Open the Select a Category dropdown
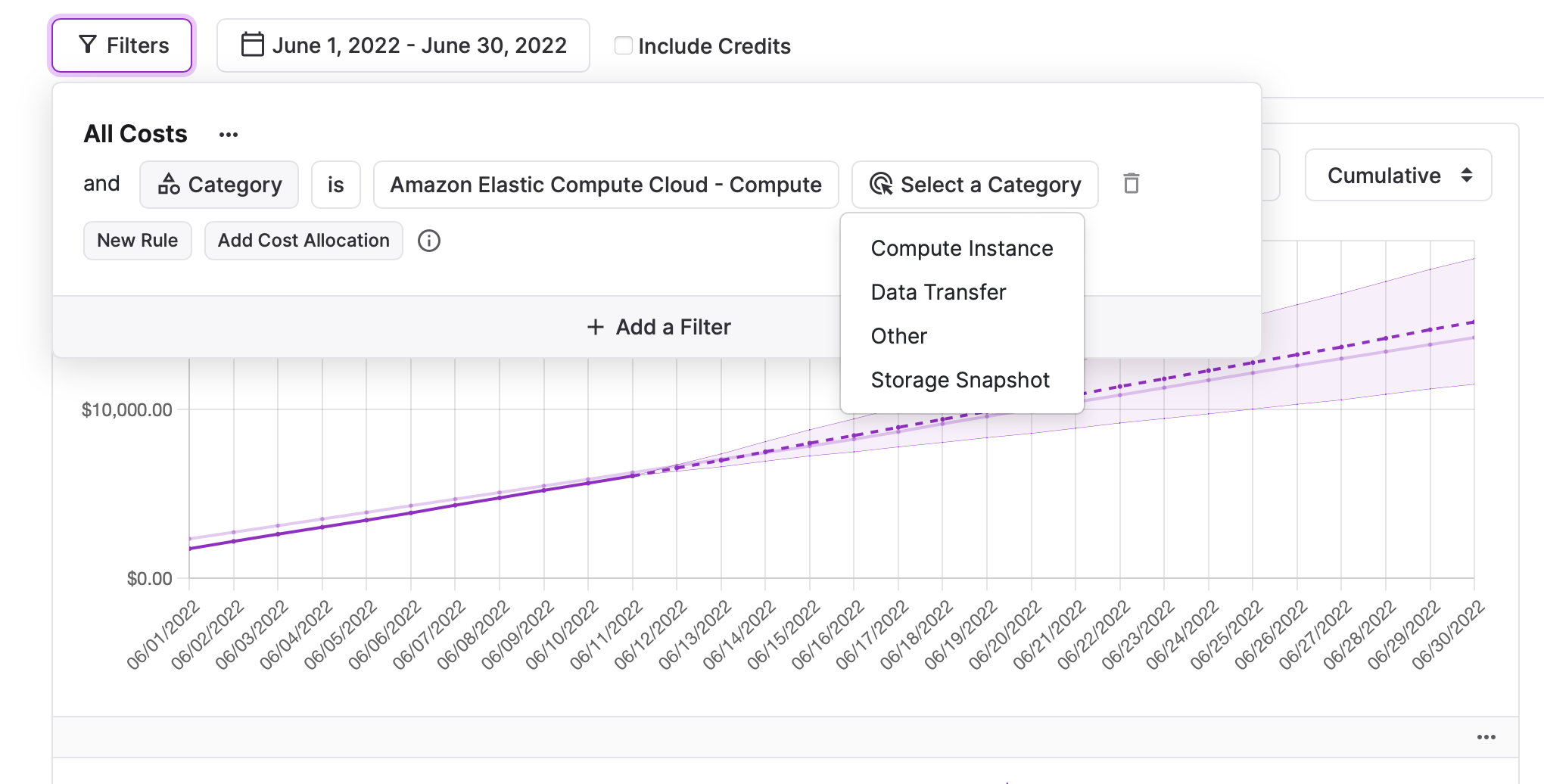 tap(975, 185)
